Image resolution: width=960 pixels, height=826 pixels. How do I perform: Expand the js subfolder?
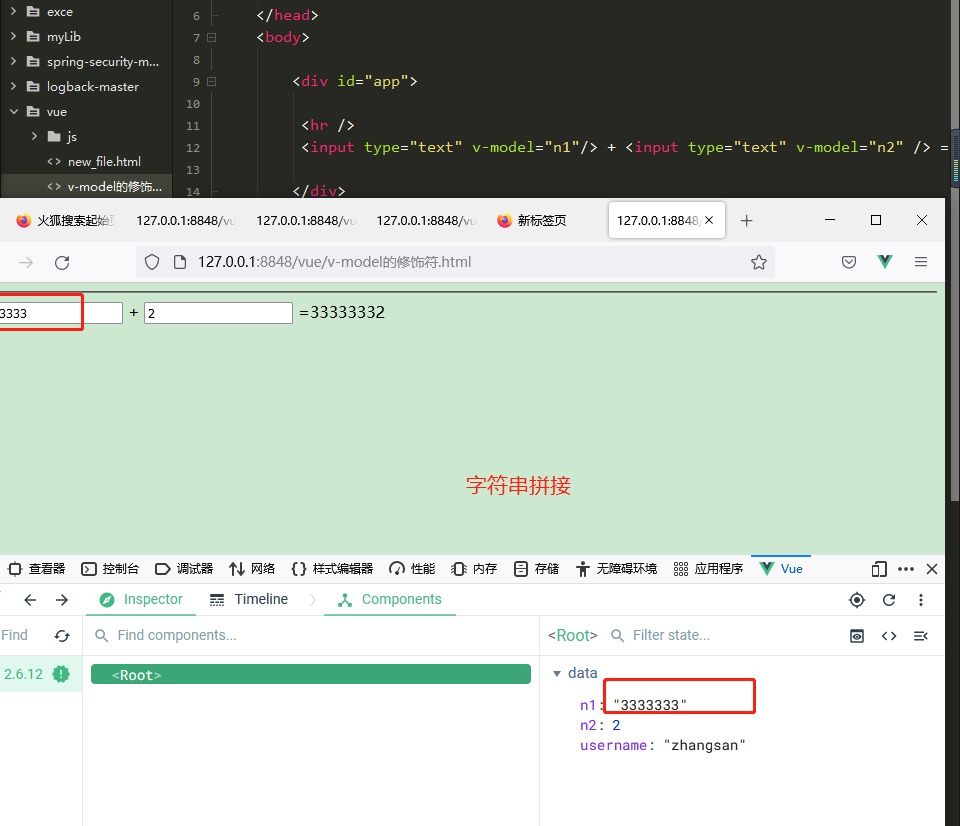34,137
